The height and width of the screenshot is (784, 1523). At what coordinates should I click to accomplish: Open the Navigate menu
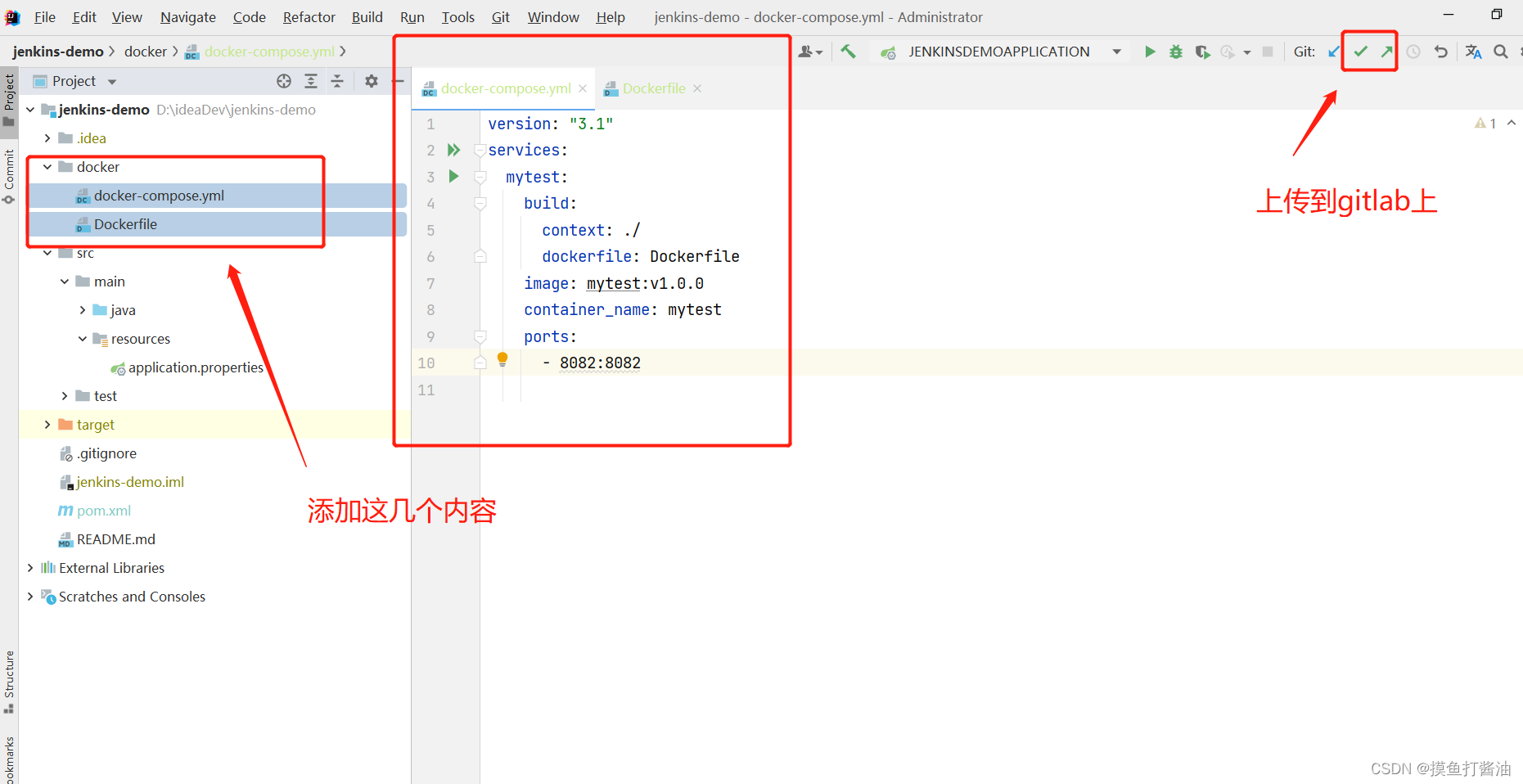pyautogui.click(x=188, y=17)
